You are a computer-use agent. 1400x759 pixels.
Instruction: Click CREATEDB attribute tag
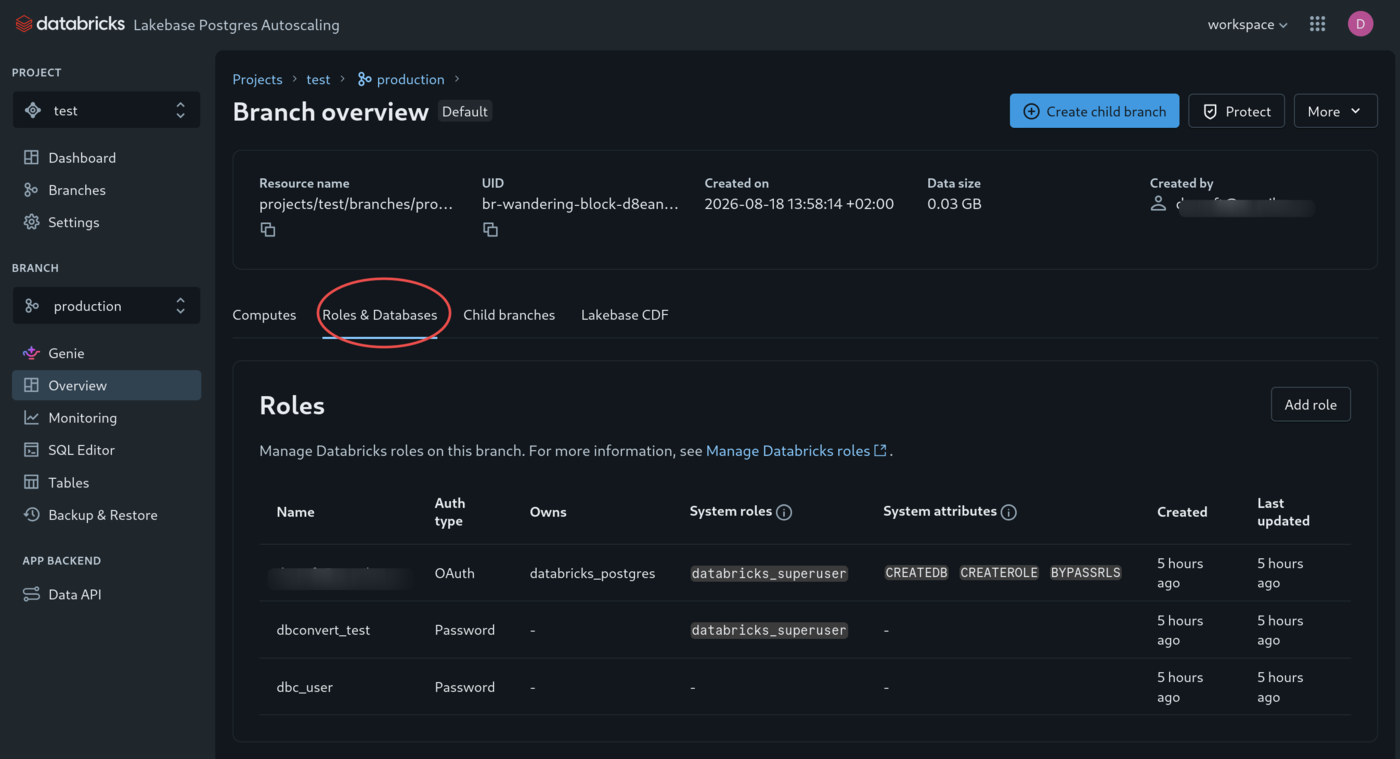coord(916,573)
